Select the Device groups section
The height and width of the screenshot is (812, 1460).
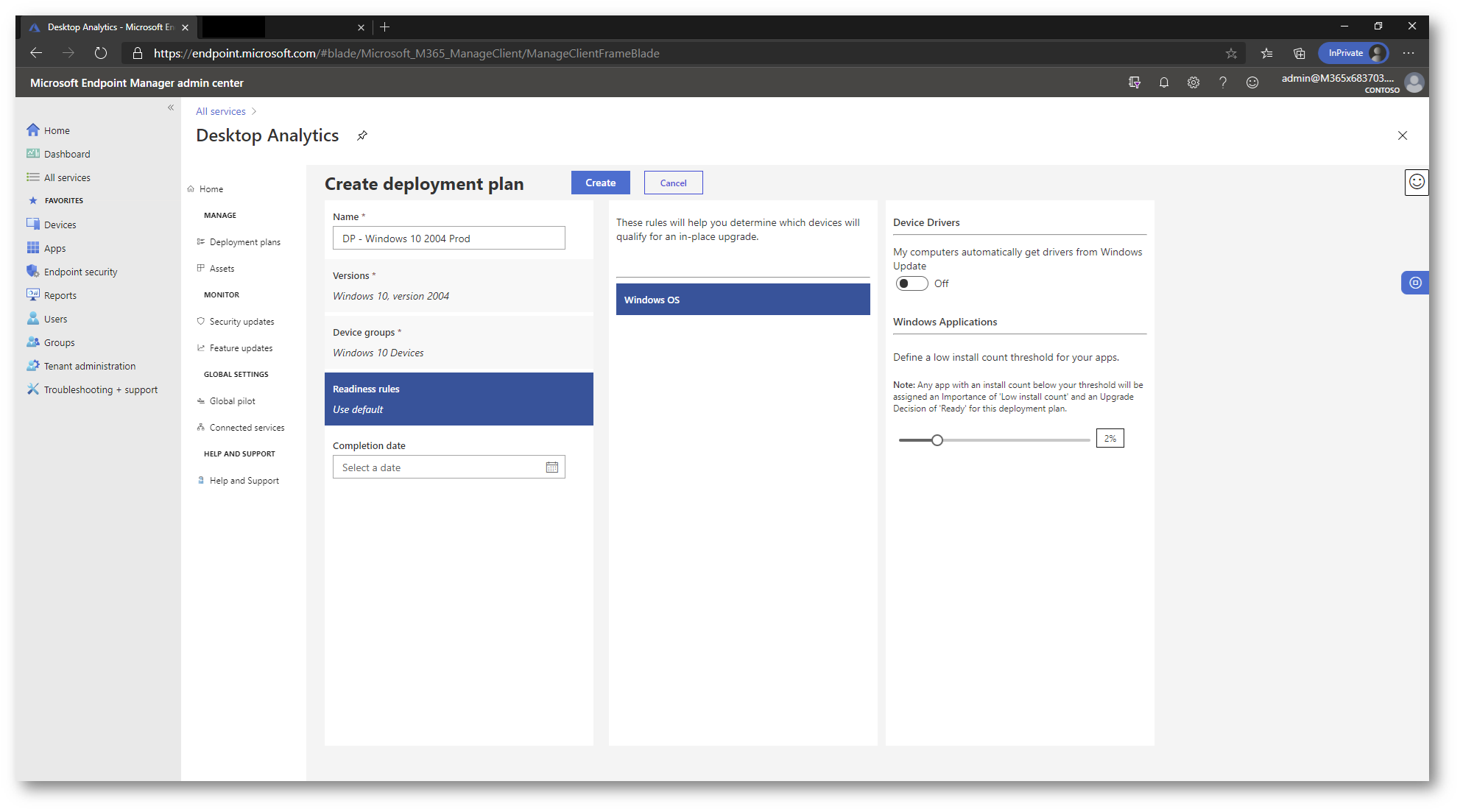pos(459,342)
